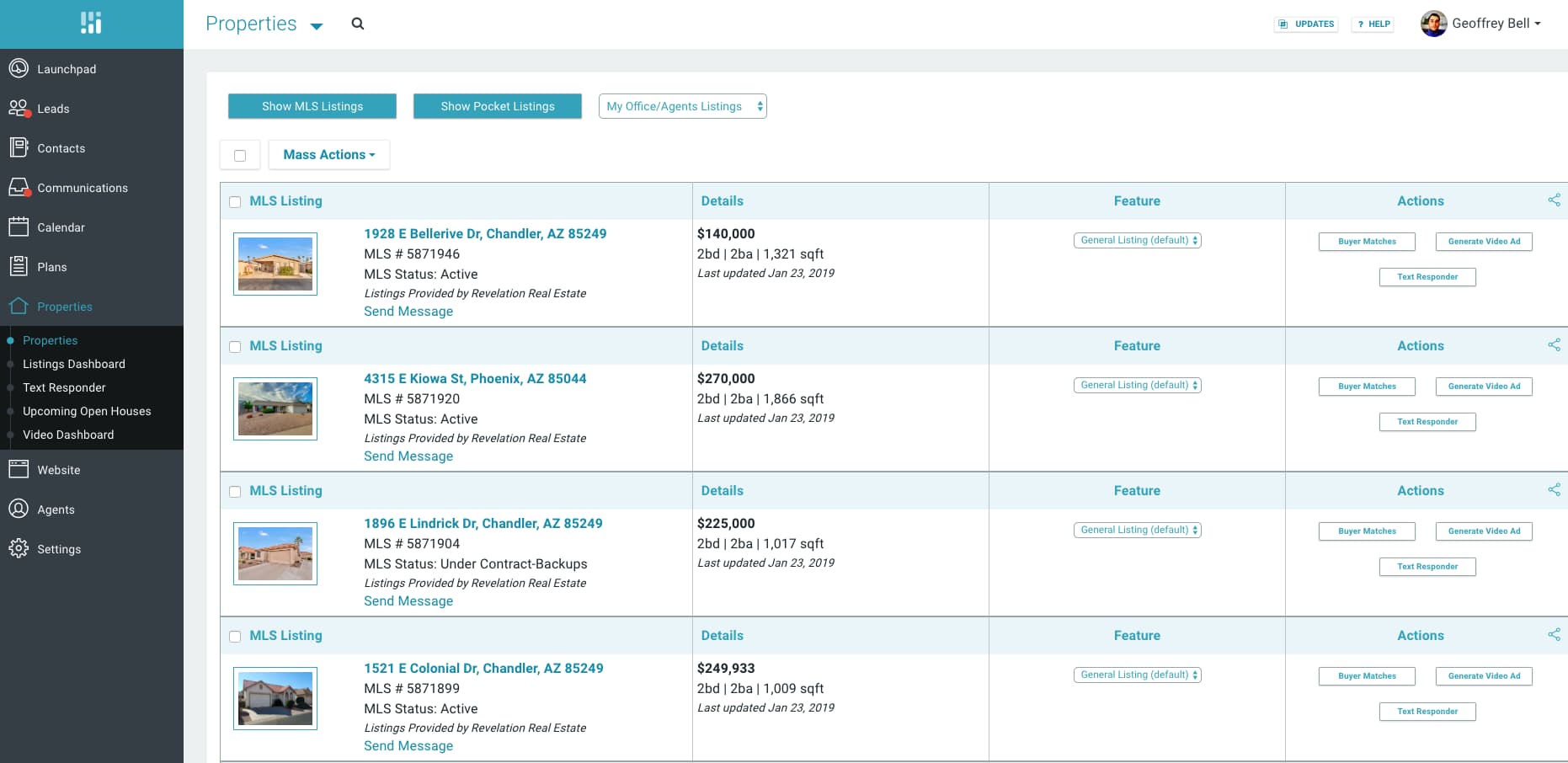Click Show MLS Listings button
Image resolution: width=1568 pixels, height=763 pixels.
pos(312,106)
